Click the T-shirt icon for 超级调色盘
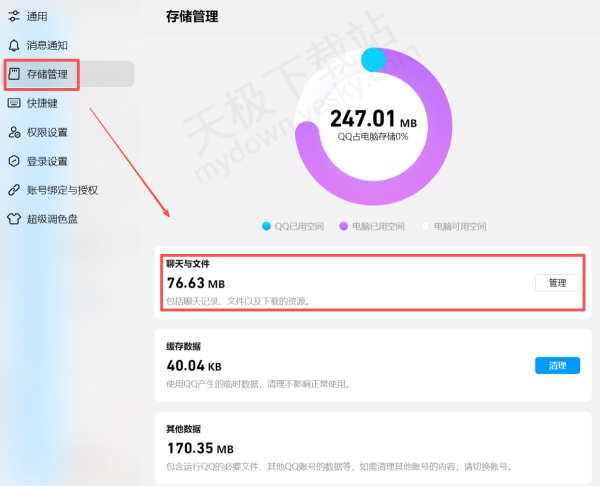The width and height of the screenshot is (600, 486). (14, 219)
